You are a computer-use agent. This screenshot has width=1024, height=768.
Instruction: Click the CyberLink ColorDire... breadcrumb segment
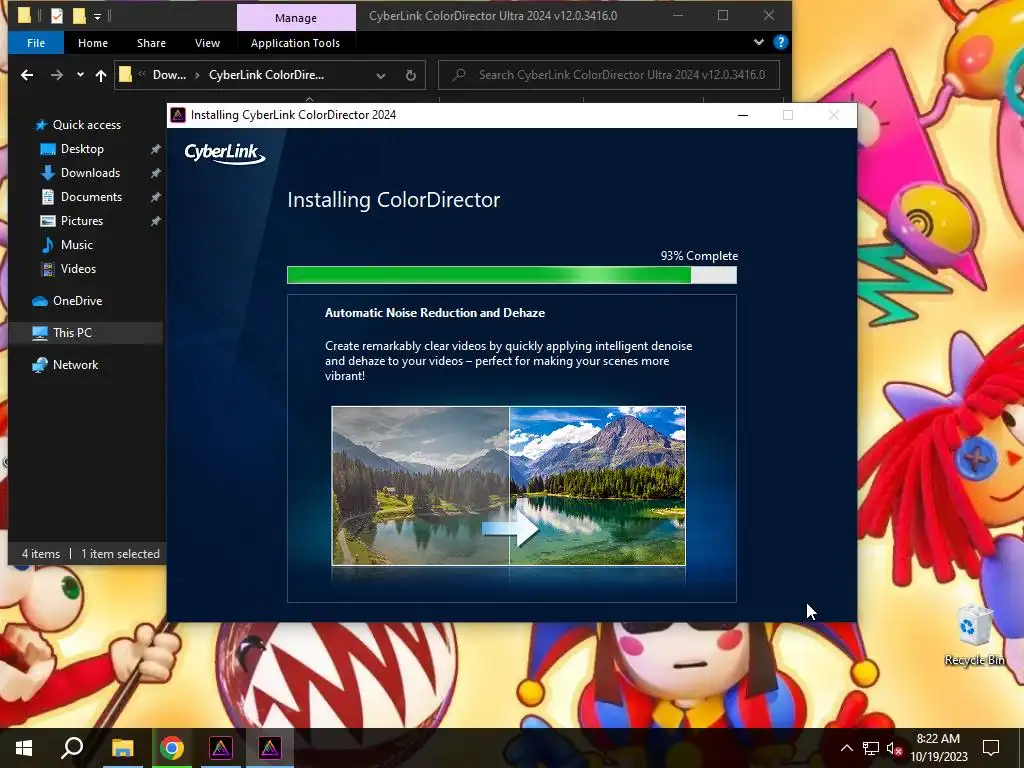click(266, 75)
